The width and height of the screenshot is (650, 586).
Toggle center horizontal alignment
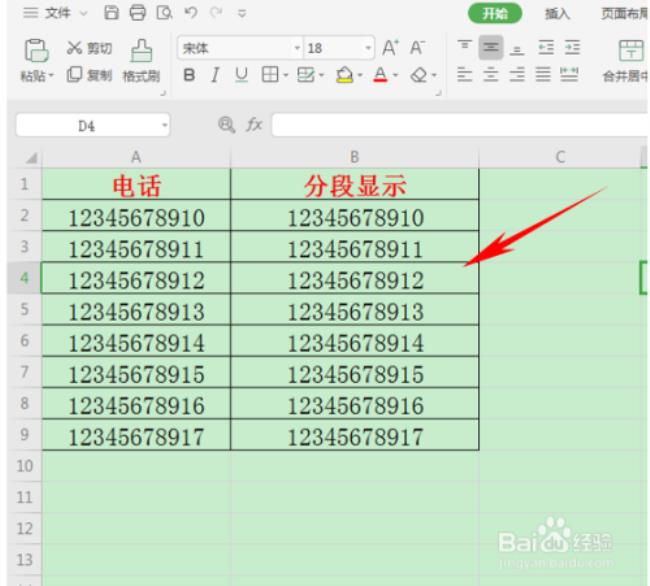[490, 75]
